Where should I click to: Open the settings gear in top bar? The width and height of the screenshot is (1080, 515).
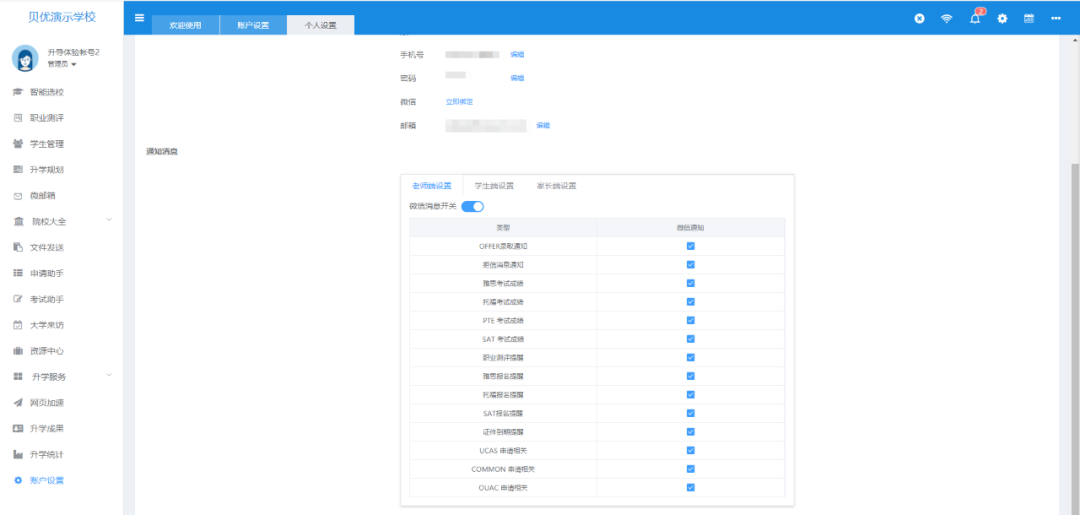1002,19
